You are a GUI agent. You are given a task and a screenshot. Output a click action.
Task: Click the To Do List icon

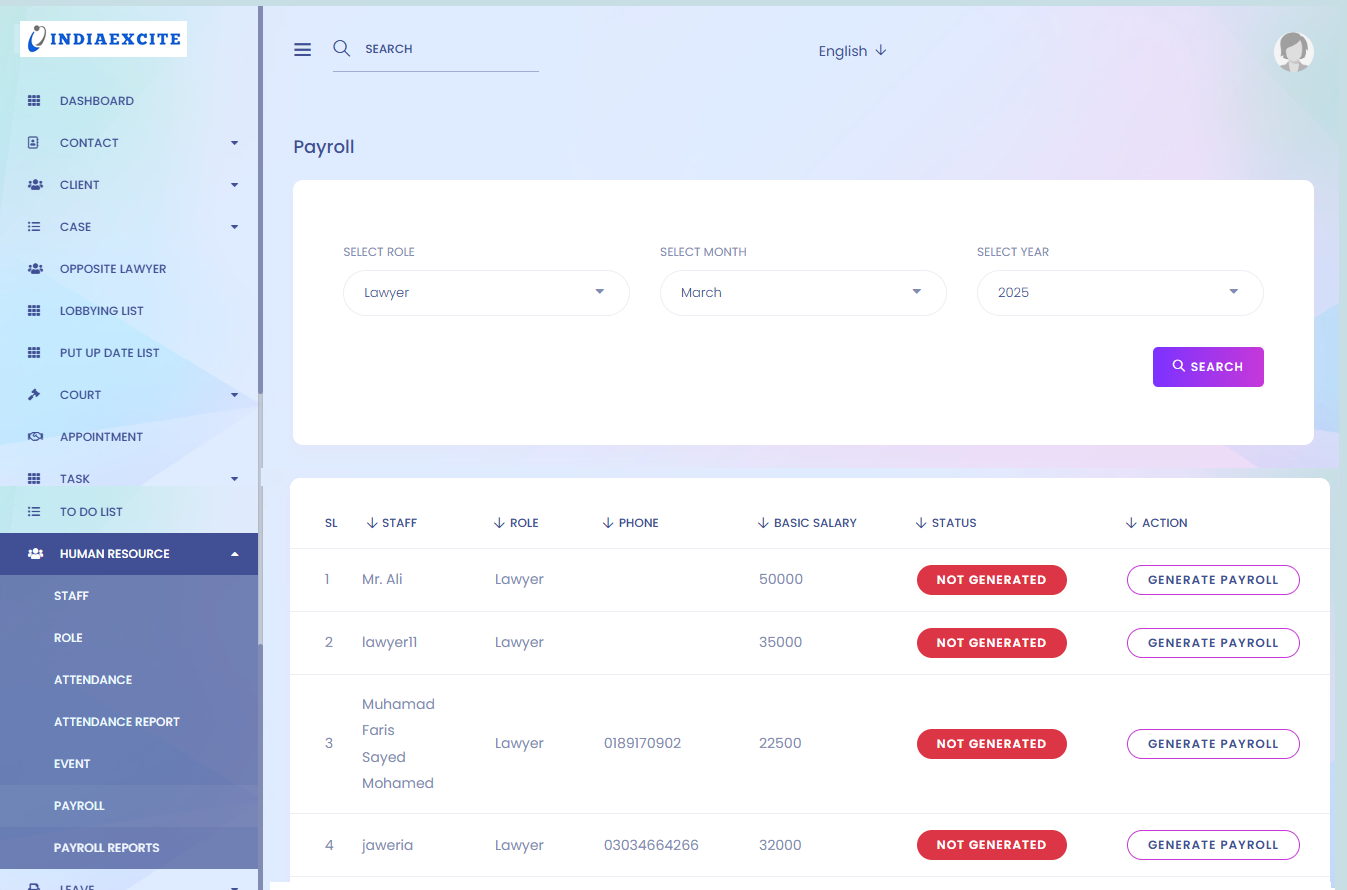coord(34,512)
